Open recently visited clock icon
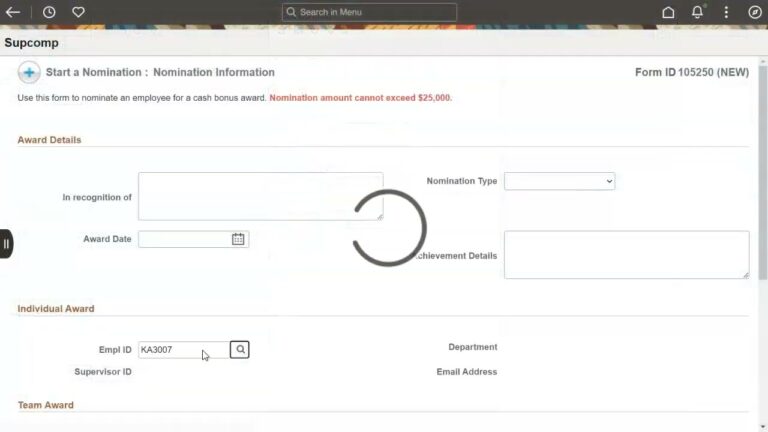Viewport: 768px width, 432px height. tap(49, 12)
